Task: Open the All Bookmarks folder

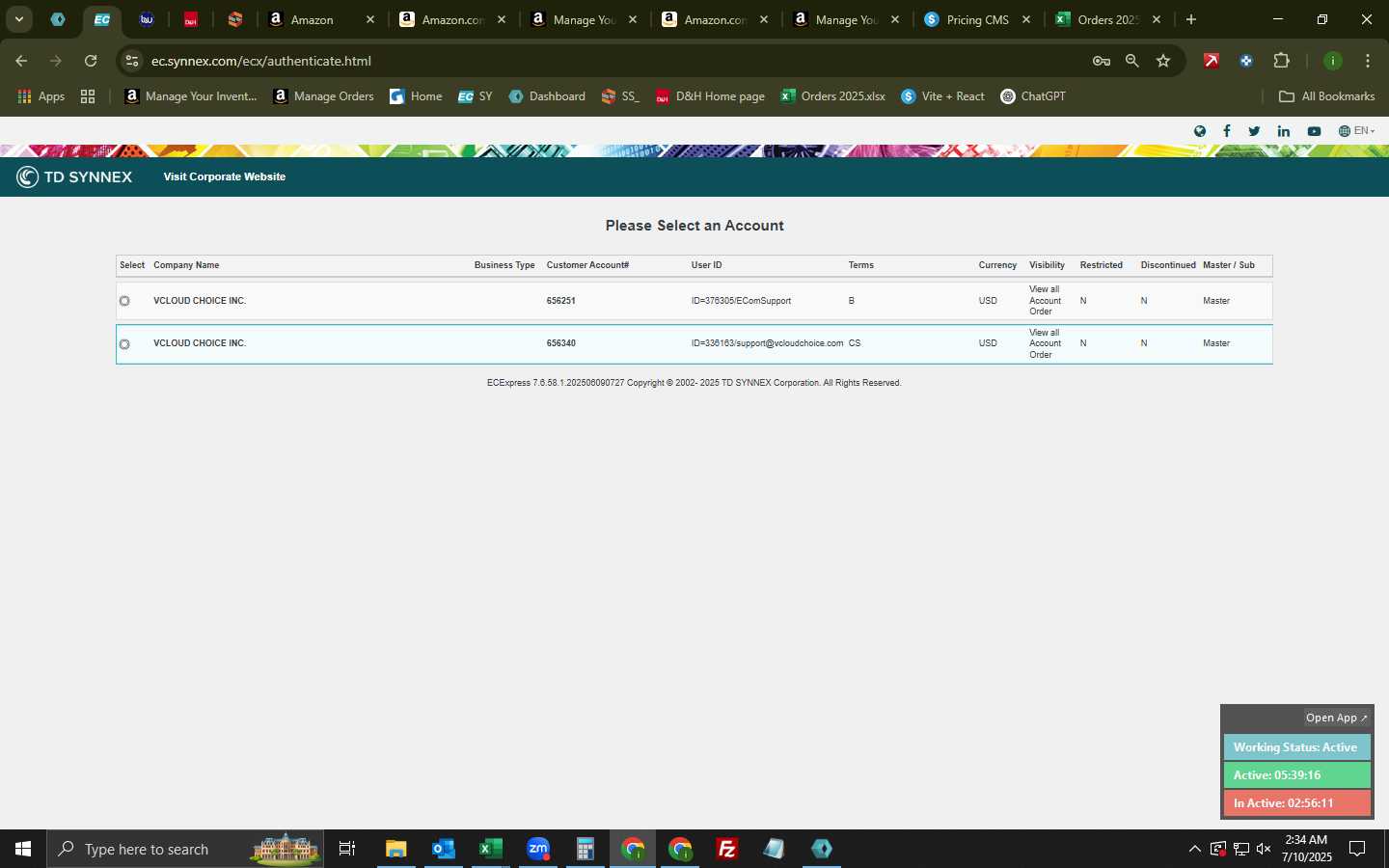Action: coord(1326,96)
